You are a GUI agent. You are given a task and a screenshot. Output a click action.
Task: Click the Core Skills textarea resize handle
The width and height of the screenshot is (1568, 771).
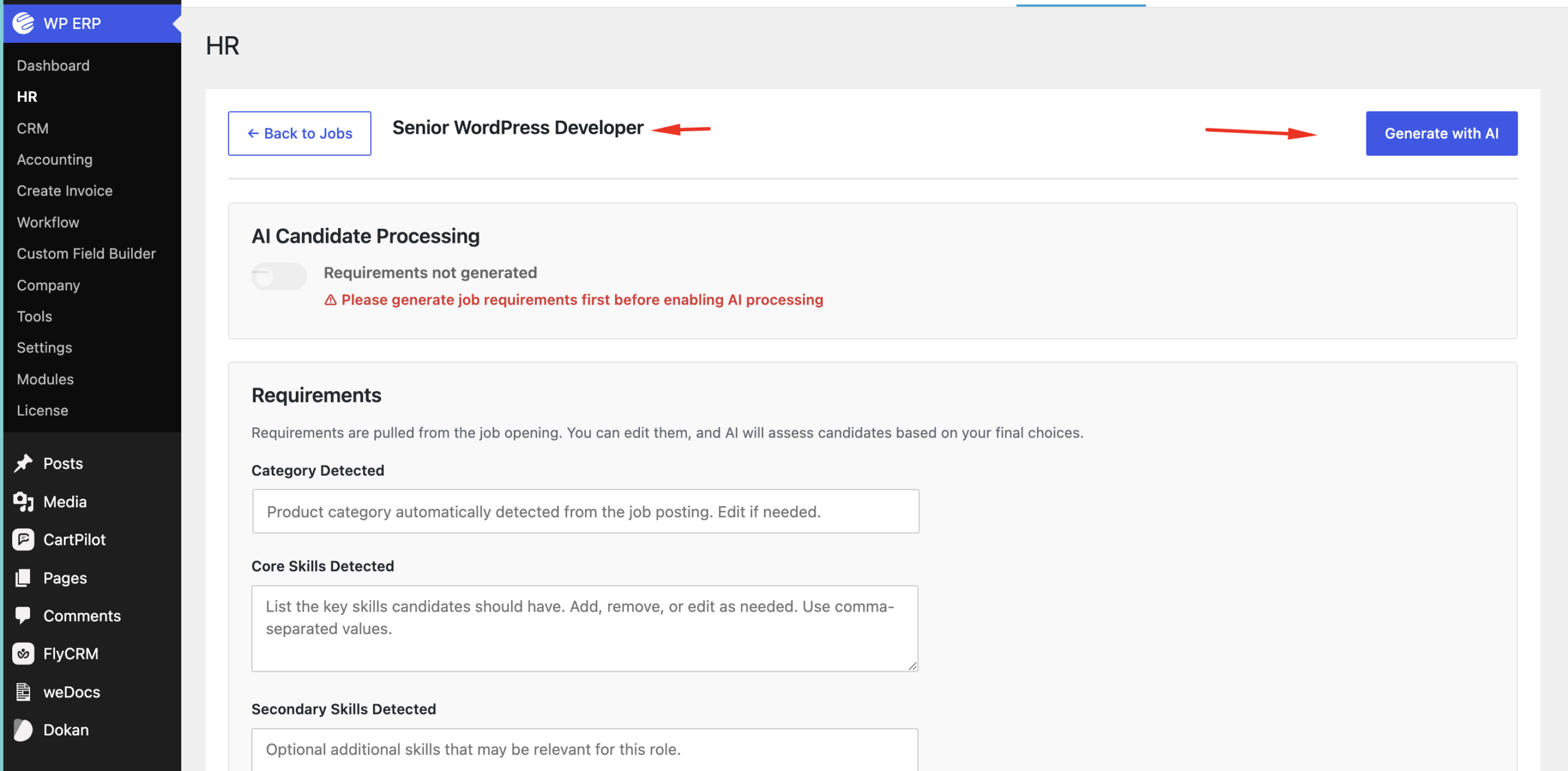coord(912,666)
